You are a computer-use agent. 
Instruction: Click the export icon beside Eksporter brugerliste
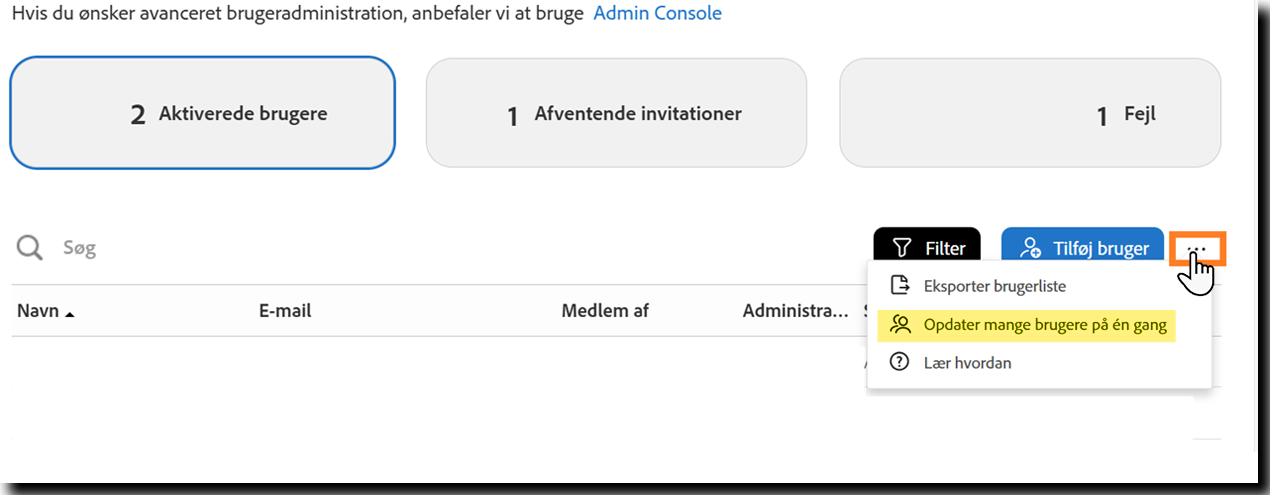[x=901, y=286]
